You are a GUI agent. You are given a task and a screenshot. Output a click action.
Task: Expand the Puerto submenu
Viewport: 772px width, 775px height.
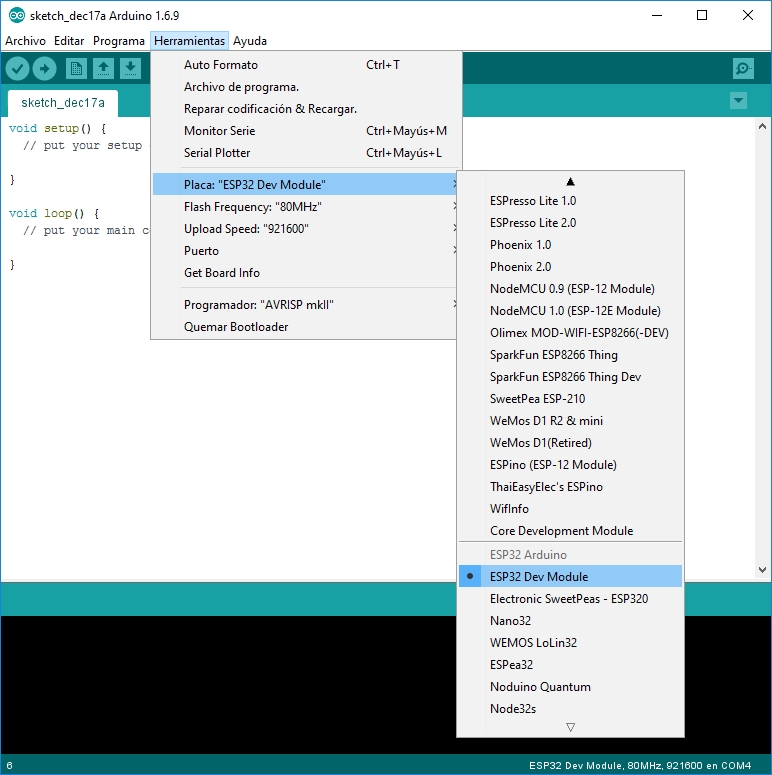coord(306,251)
